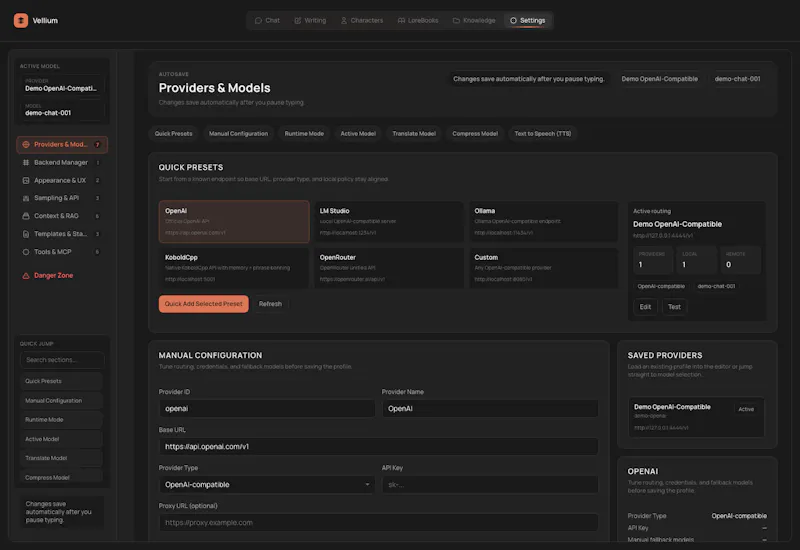Click Runtime Mode in Quick Jump list

click(x=62, y=419)
